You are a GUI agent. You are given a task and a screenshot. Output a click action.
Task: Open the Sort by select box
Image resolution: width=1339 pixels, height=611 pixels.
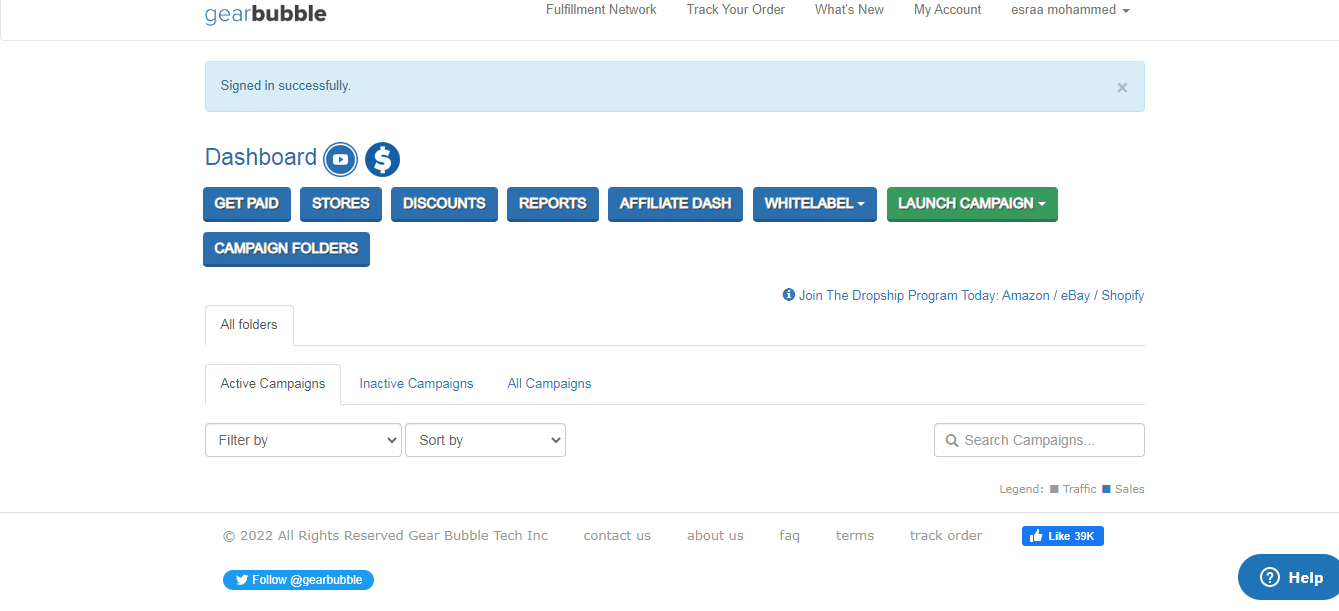485,440
